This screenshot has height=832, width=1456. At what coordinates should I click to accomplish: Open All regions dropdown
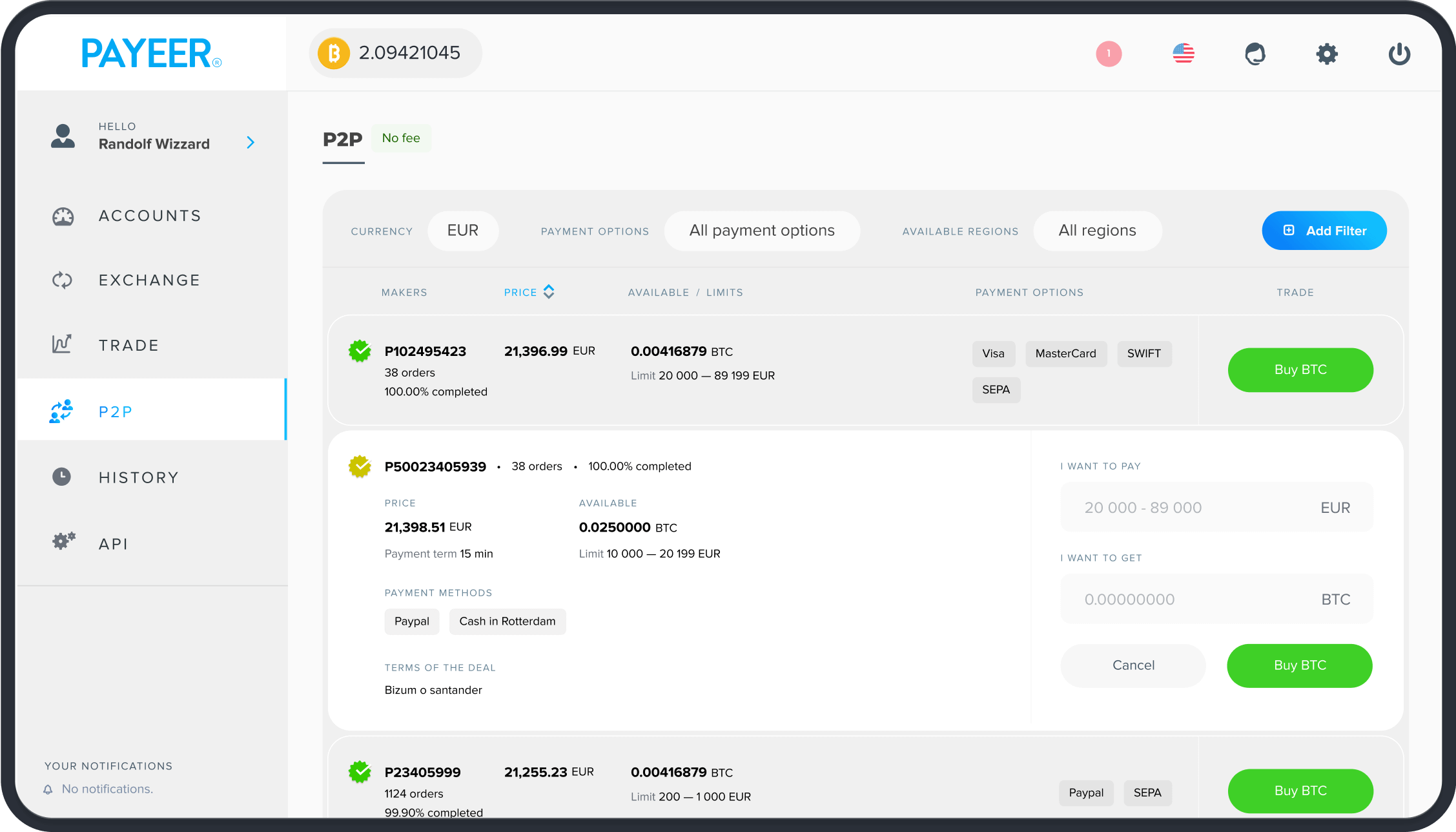(1096, 231)
